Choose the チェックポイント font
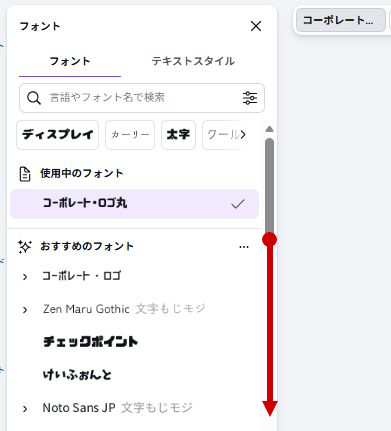Image resolution: width=391 pixels, height=431 pixels. [90, 342]
